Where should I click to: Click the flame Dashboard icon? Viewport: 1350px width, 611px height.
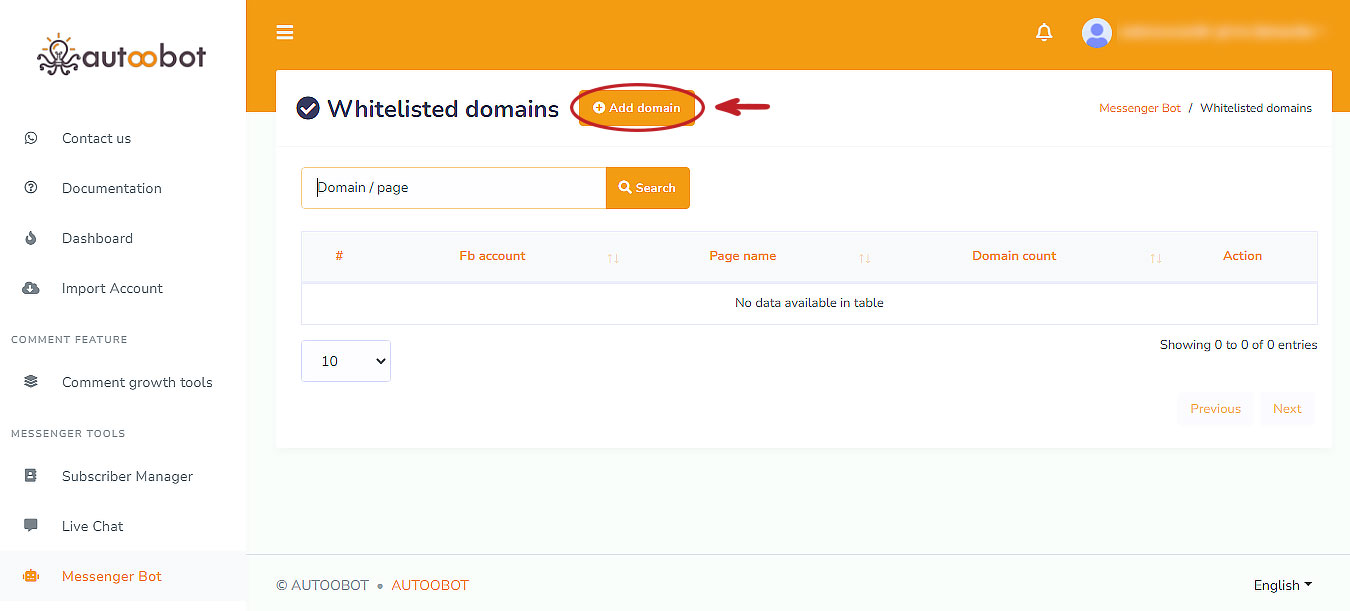[31, 238]
